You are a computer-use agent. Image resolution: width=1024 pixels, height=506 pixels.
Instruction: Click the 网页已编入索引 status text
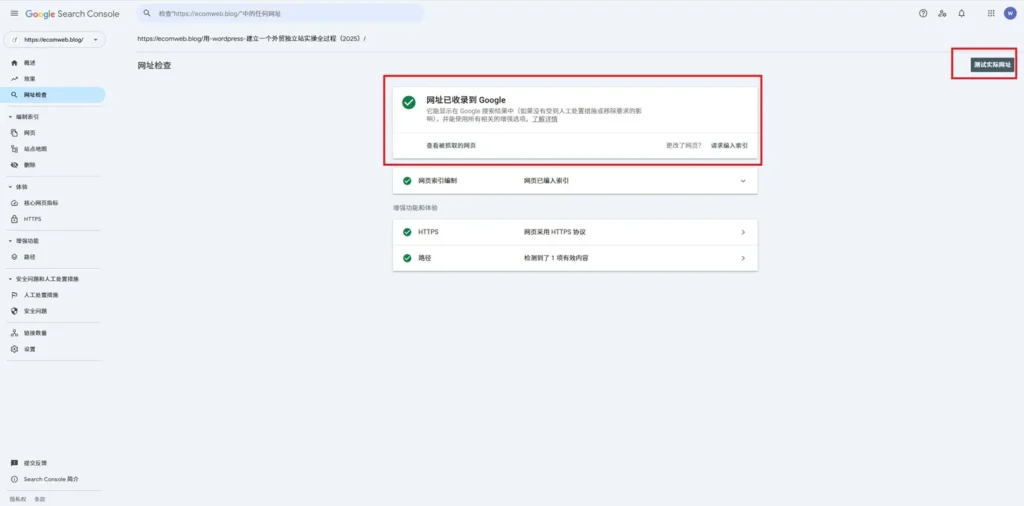tap(546, 181)
